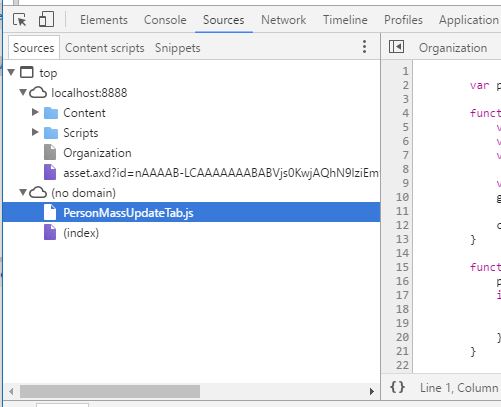
Task: Expand the Scripts folder arrow
Action: click(35, 132)
